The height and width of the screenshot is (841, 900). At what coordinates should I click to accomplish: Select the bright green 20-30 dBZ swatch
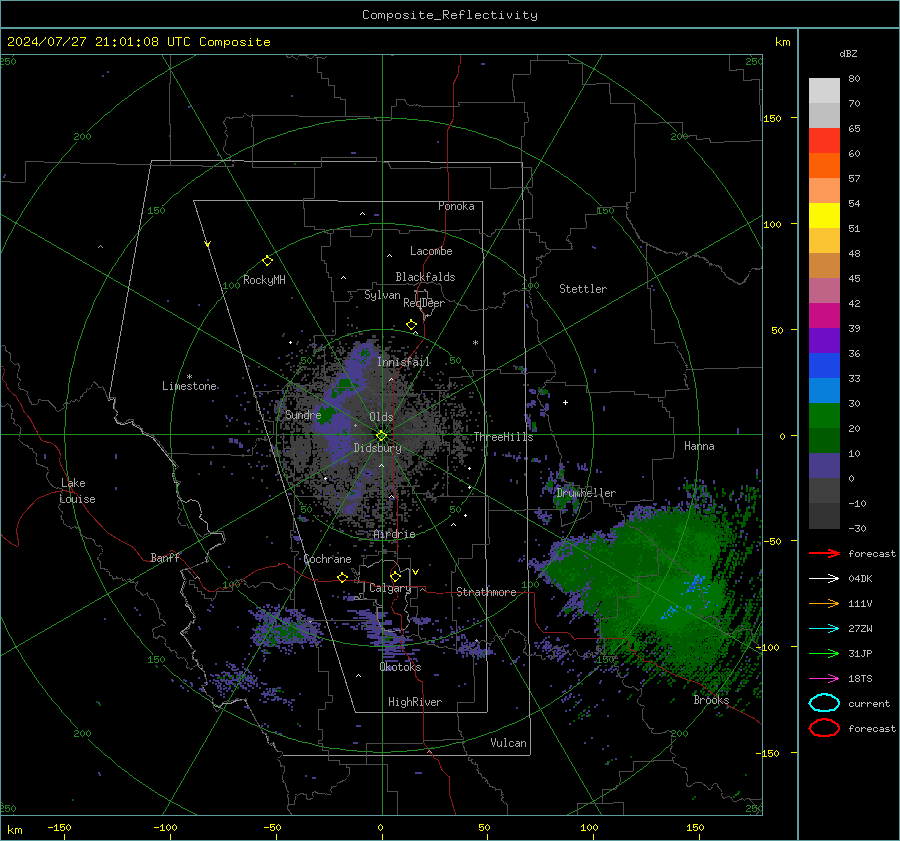(824, 416)
